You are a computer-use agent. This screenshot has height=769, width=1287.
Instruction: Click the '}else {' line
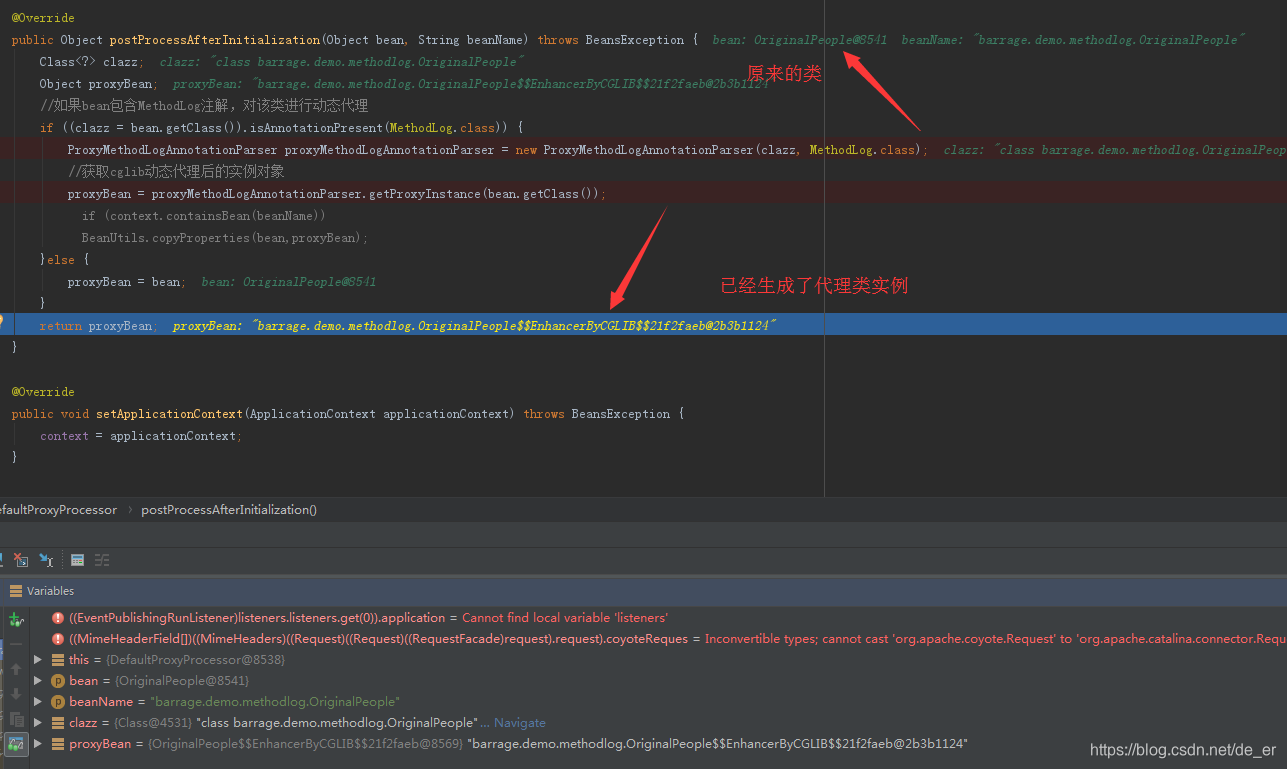coord(64,260)
